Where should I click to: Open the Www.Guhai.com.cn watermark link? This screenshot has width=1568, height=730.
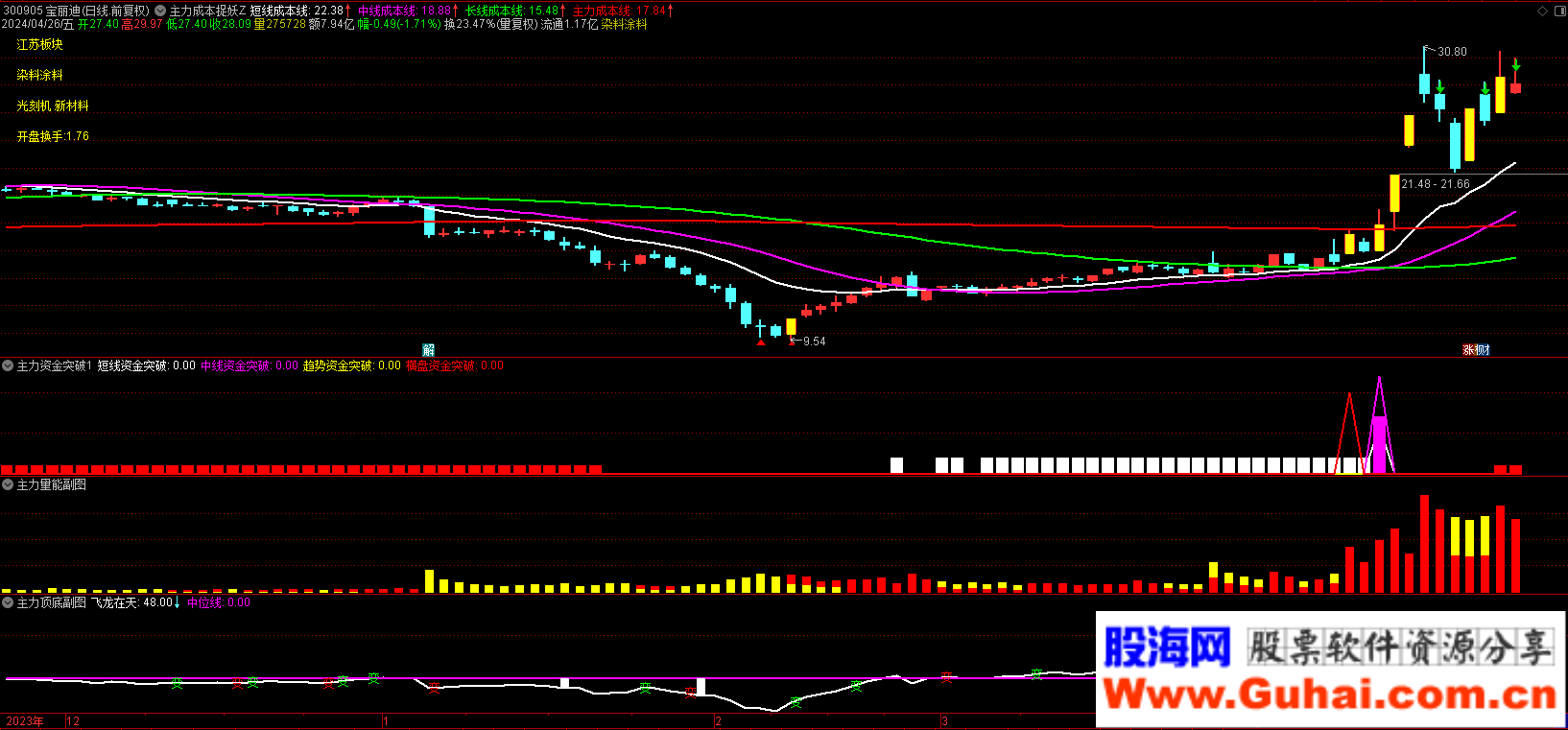1330,694
